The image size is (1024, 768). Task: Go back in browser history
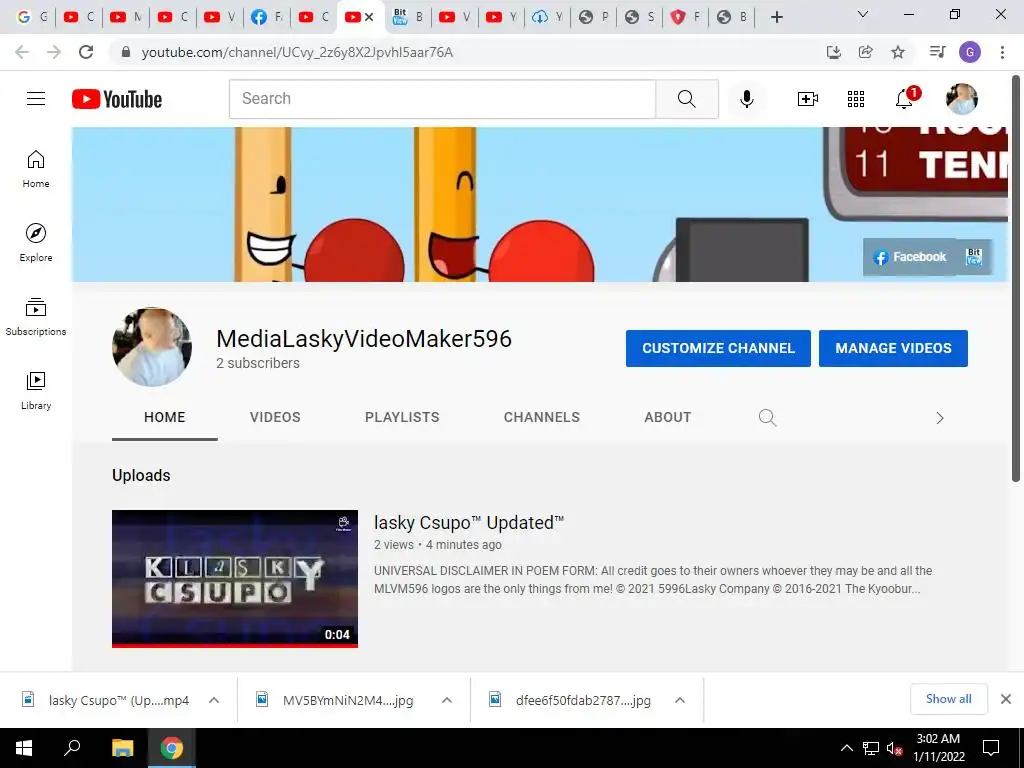tap(22, 52)
